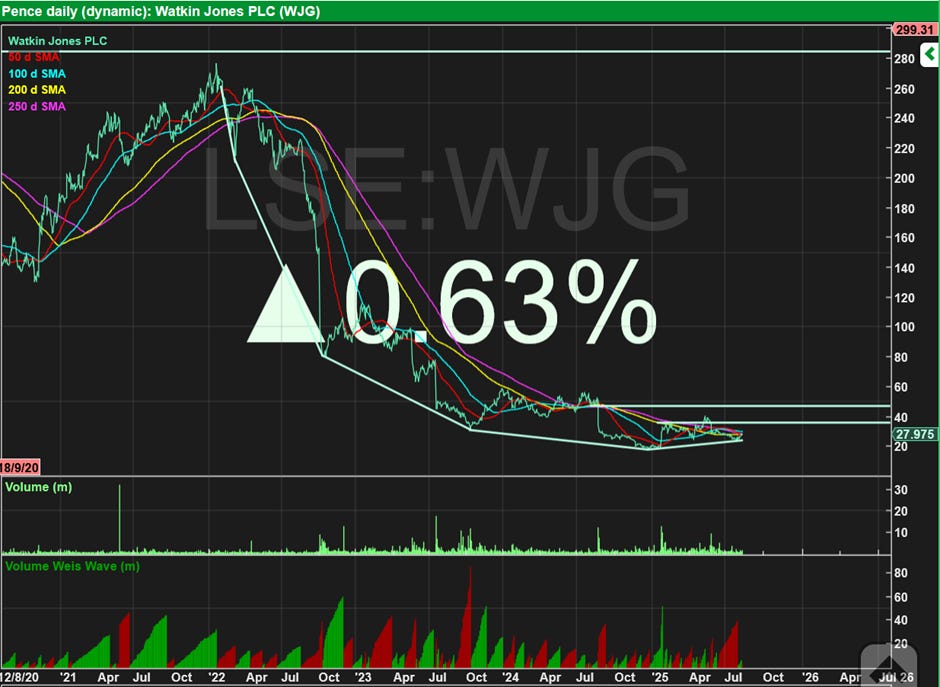This screenshot has height=687, width=940.
Task: Click the red 18/9/20 date marker
Action: coord(20,468)
